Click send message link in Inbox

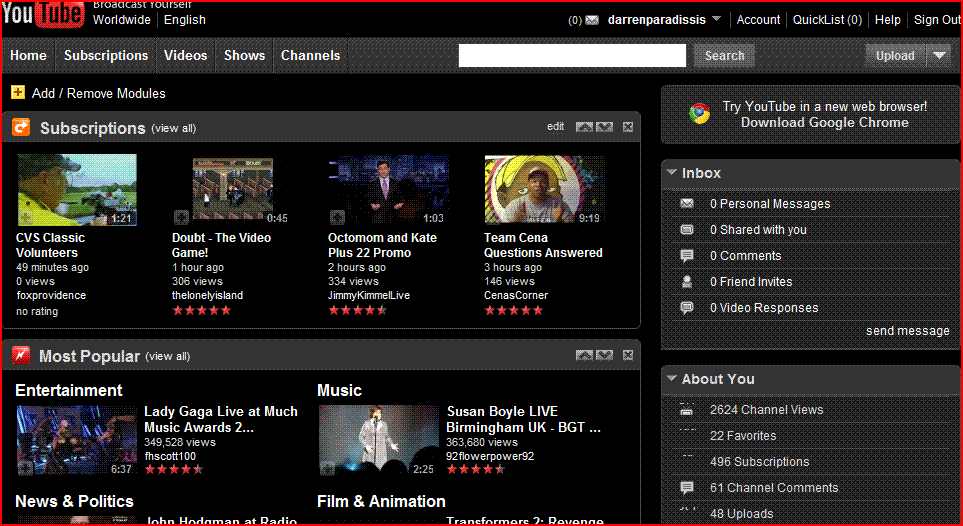(908, 331)
